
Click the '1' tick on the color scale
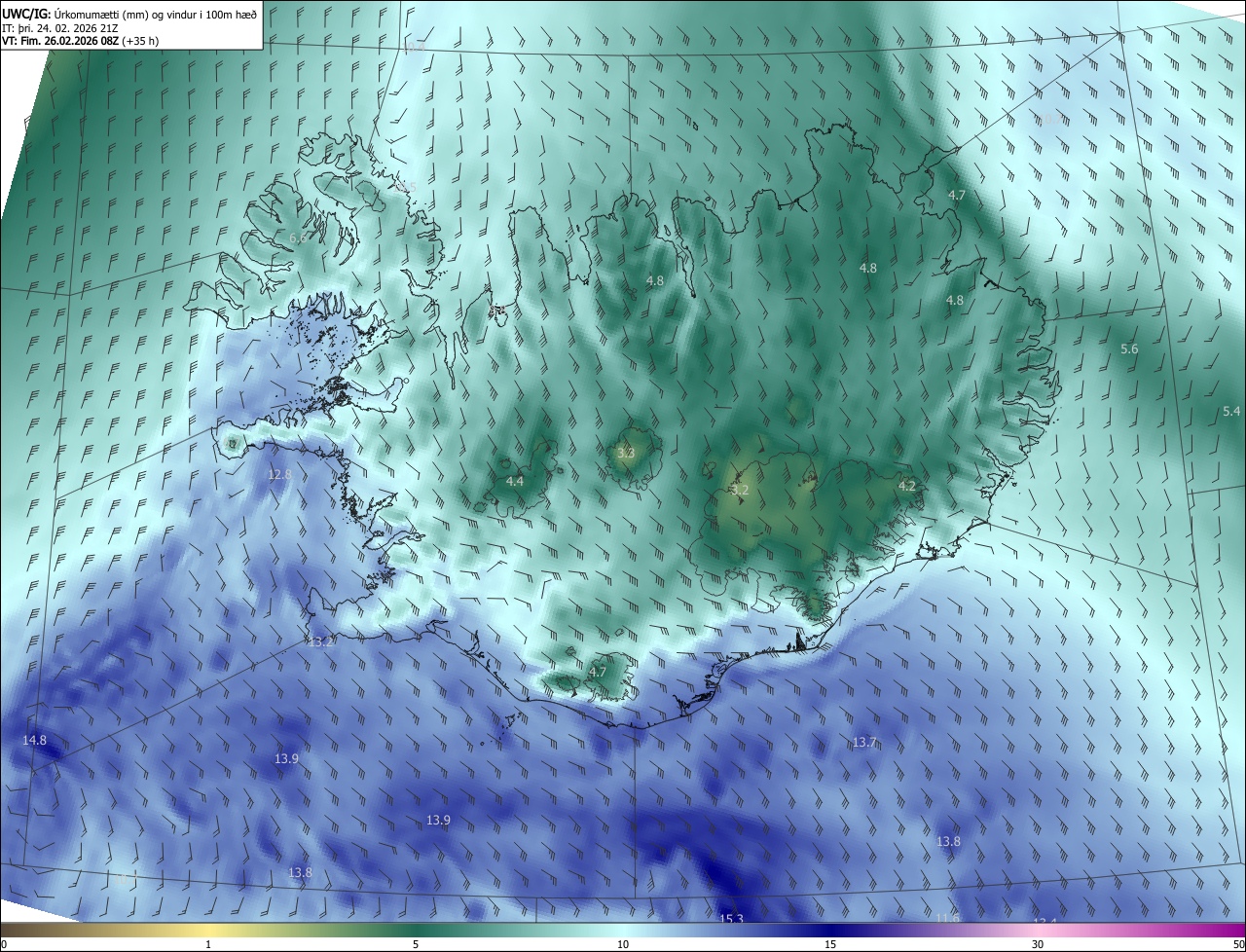pos(208,945)
